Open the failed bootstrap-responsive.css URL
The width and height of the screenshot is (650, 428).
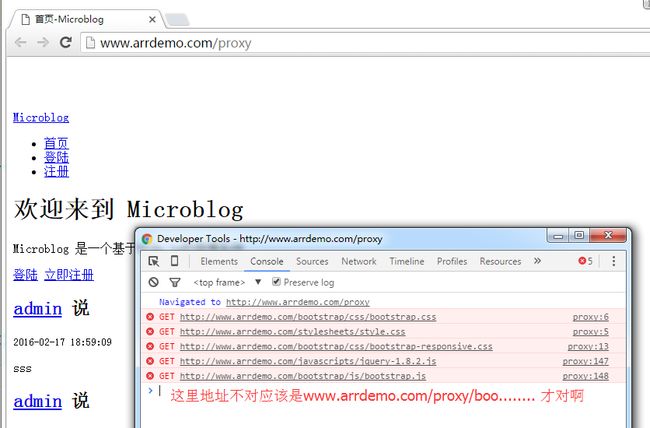pos(336,346)
